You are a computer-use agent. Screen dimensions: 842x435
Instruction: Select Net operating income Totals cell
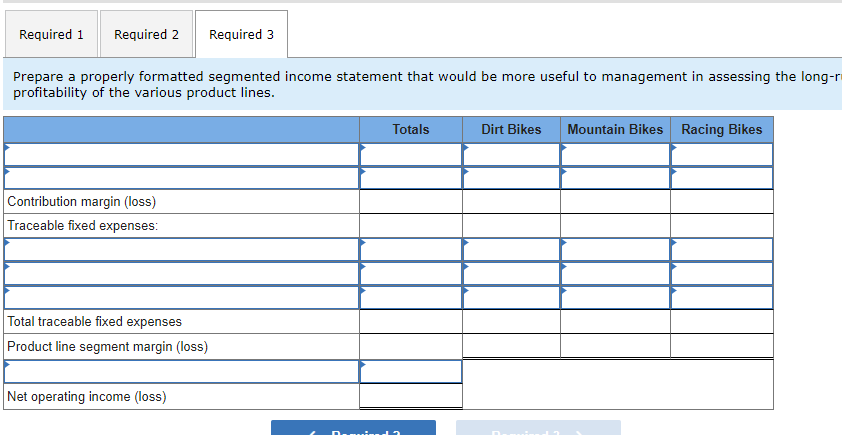tap(411, 396)
